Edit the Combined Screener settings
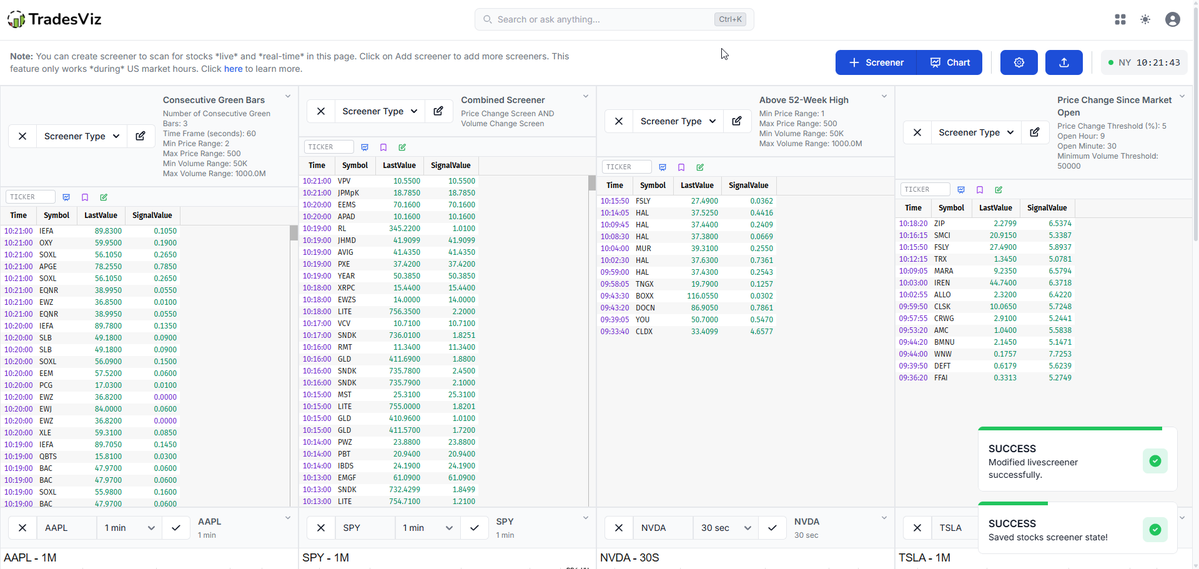The width and height of the screenshot is (1199, 569). pyautogui.click(x=439, y=111)
